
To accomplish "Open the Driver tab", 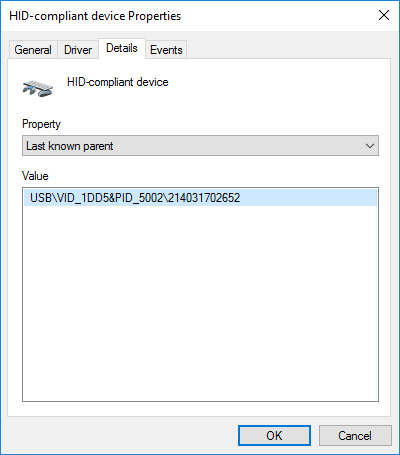I will click(x=78, y=50).
